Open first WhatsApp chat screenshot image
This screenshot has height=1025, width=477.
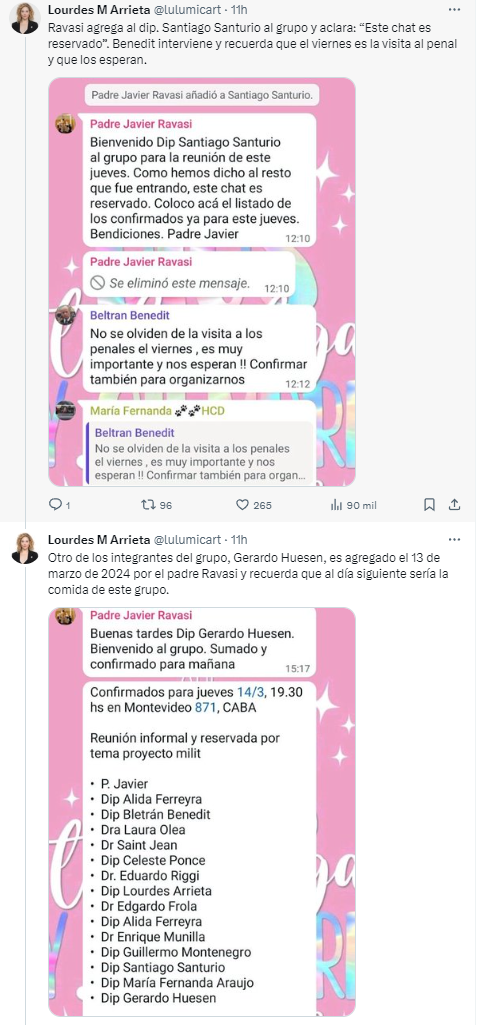coord(202,282)
